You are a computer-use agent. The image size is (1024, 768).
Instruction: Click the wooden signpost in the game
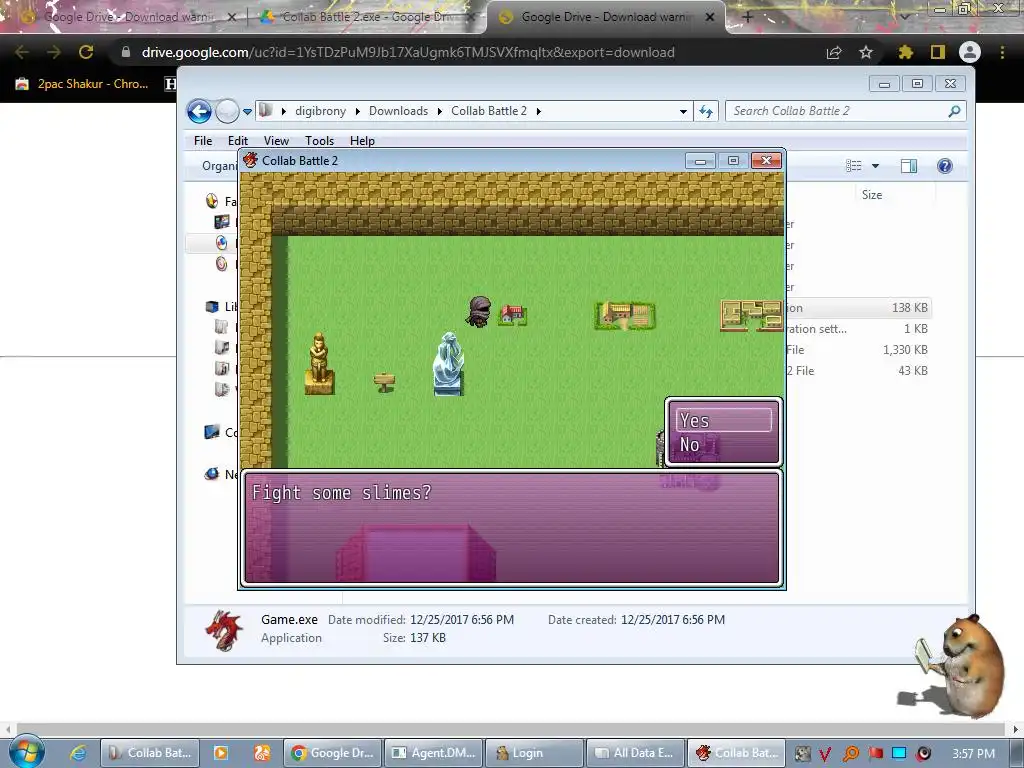[385, 382]
